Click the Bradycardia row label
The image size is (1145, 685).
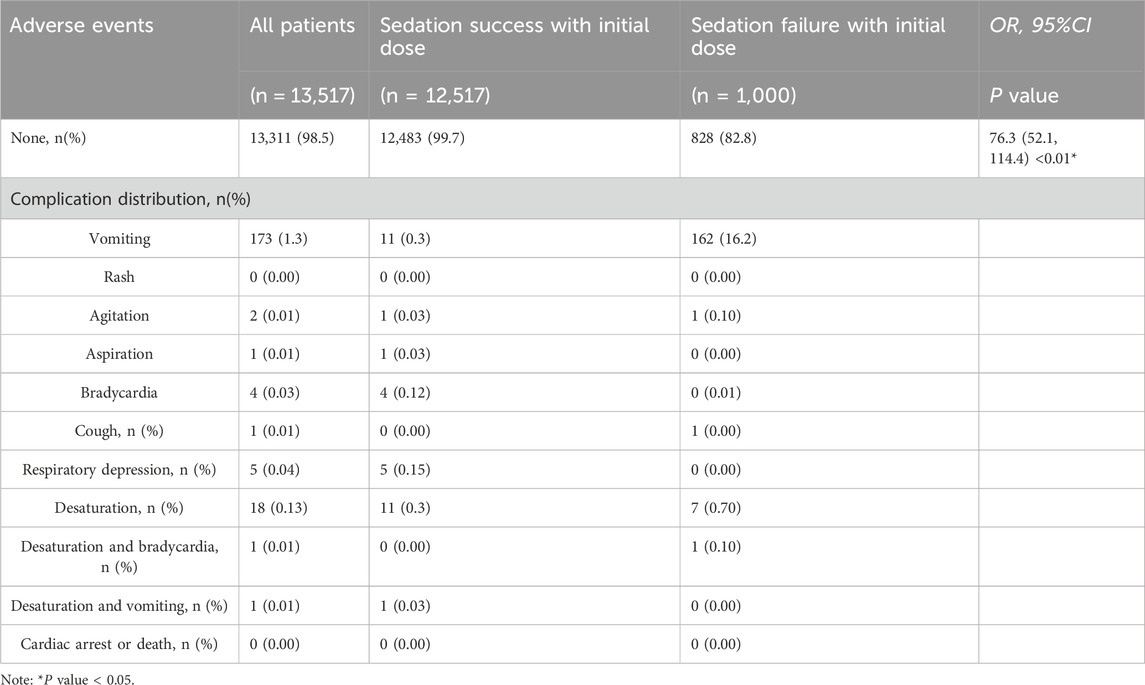[x=119, y=393]
